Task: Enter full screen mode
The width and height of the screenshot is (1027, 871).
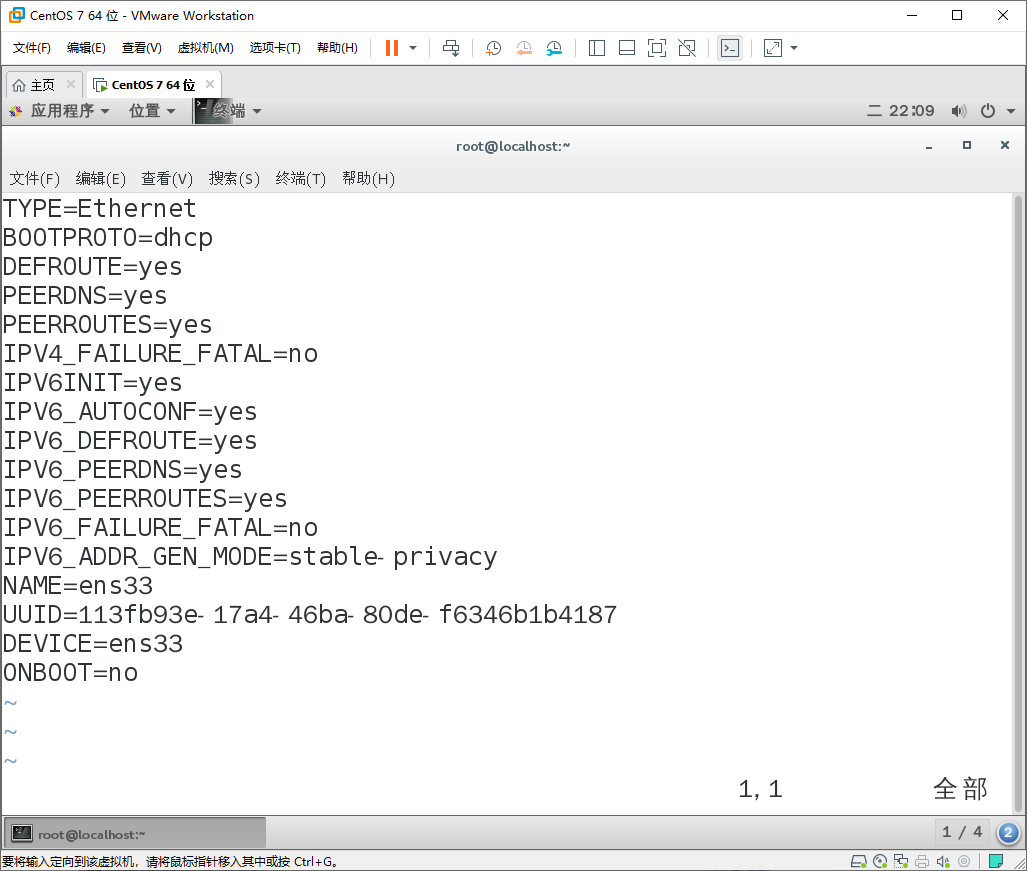Action: (x=657, y=48)
